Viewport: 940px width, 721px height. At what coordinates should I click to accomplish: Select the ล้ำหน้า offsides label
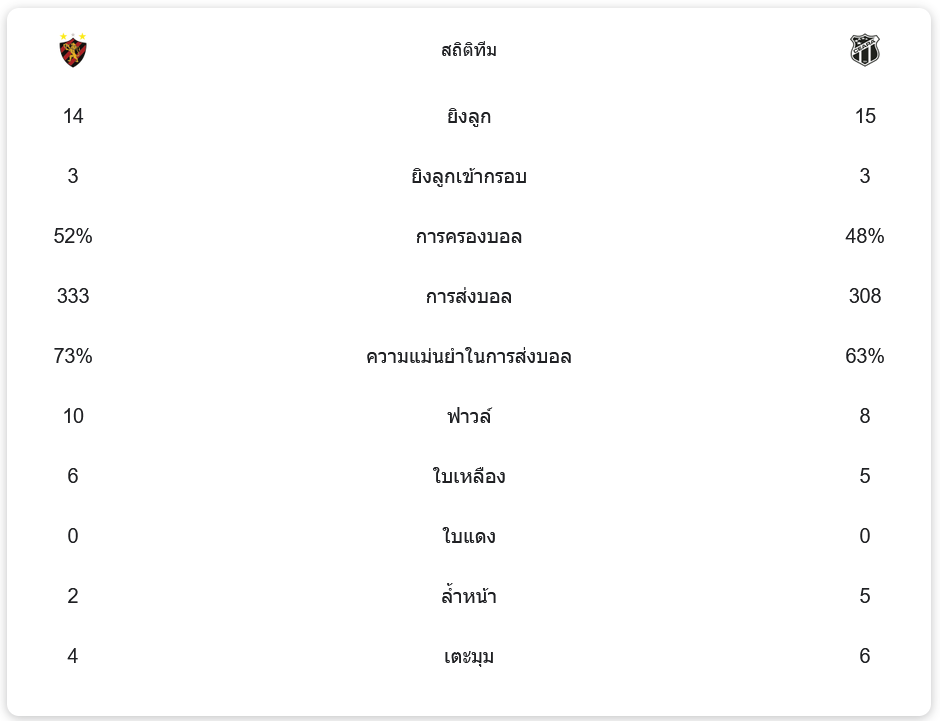point(469,597)
